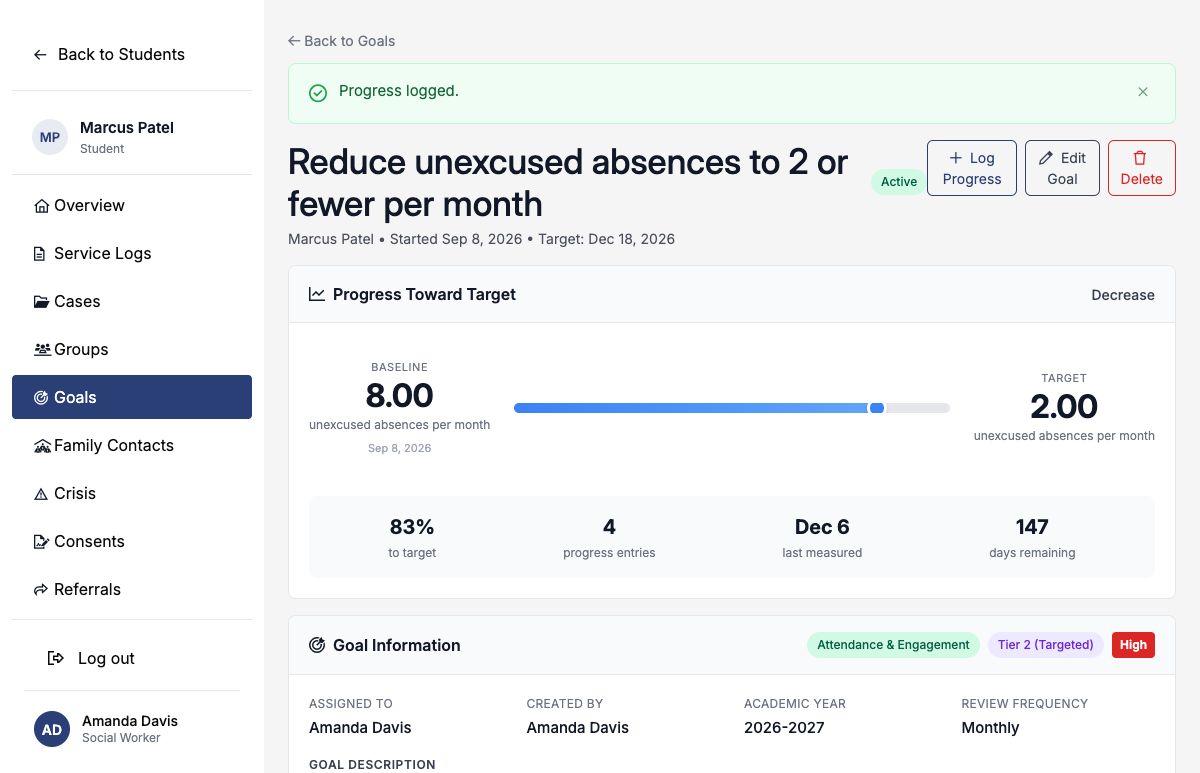Click the signed document icon next to Consents

(41, 542)
